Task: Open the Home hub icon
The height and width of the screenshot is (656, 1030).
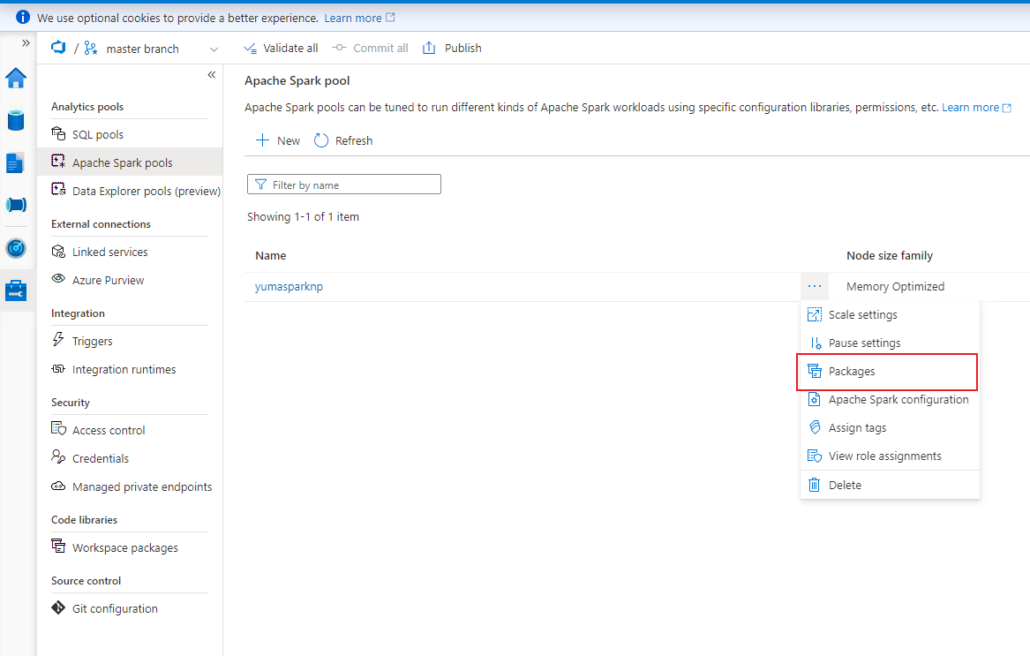Action: click(x=16, y=78)
